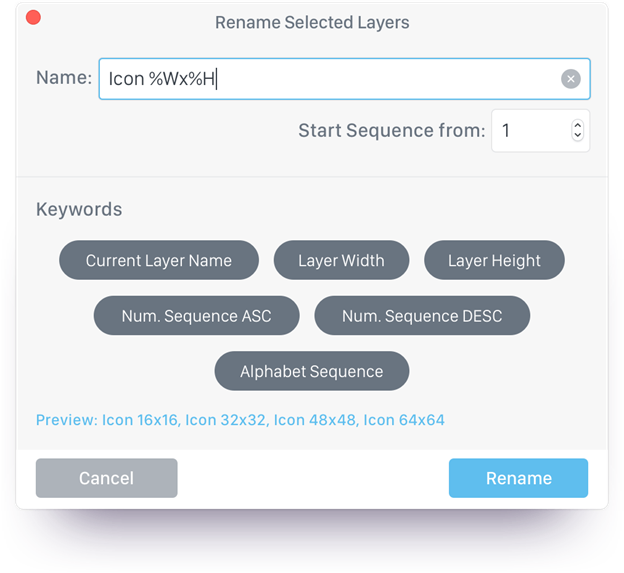The height and width of the screenshot is (573, 624).
Task: Click the stepper down arrow
Action: (577, 136)
